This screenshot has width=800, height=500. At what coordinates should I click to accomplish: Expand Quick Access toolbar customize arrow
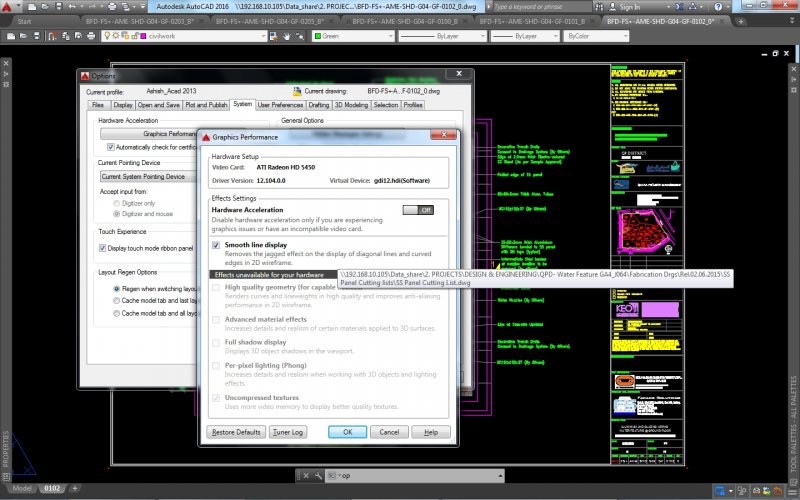(142, 7)
